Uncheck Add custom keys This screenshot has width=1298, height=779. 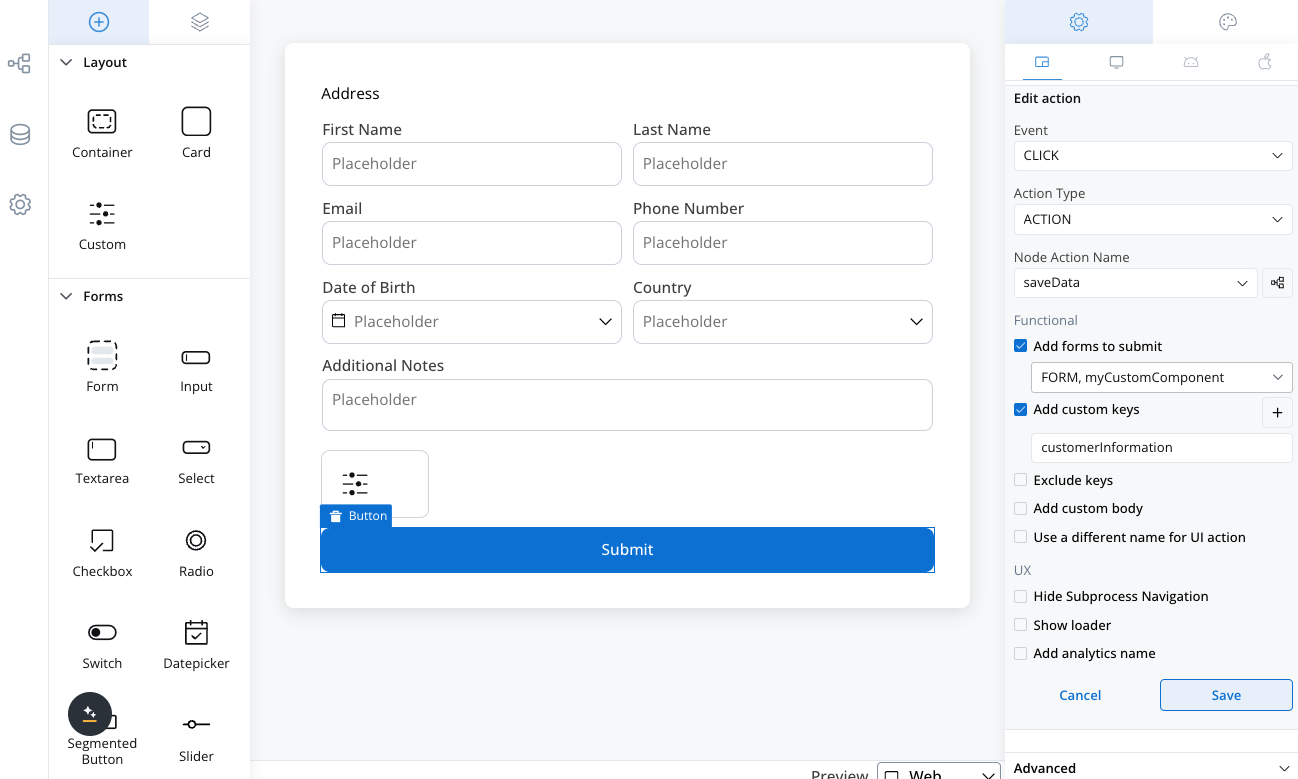tap(1020, 409)
